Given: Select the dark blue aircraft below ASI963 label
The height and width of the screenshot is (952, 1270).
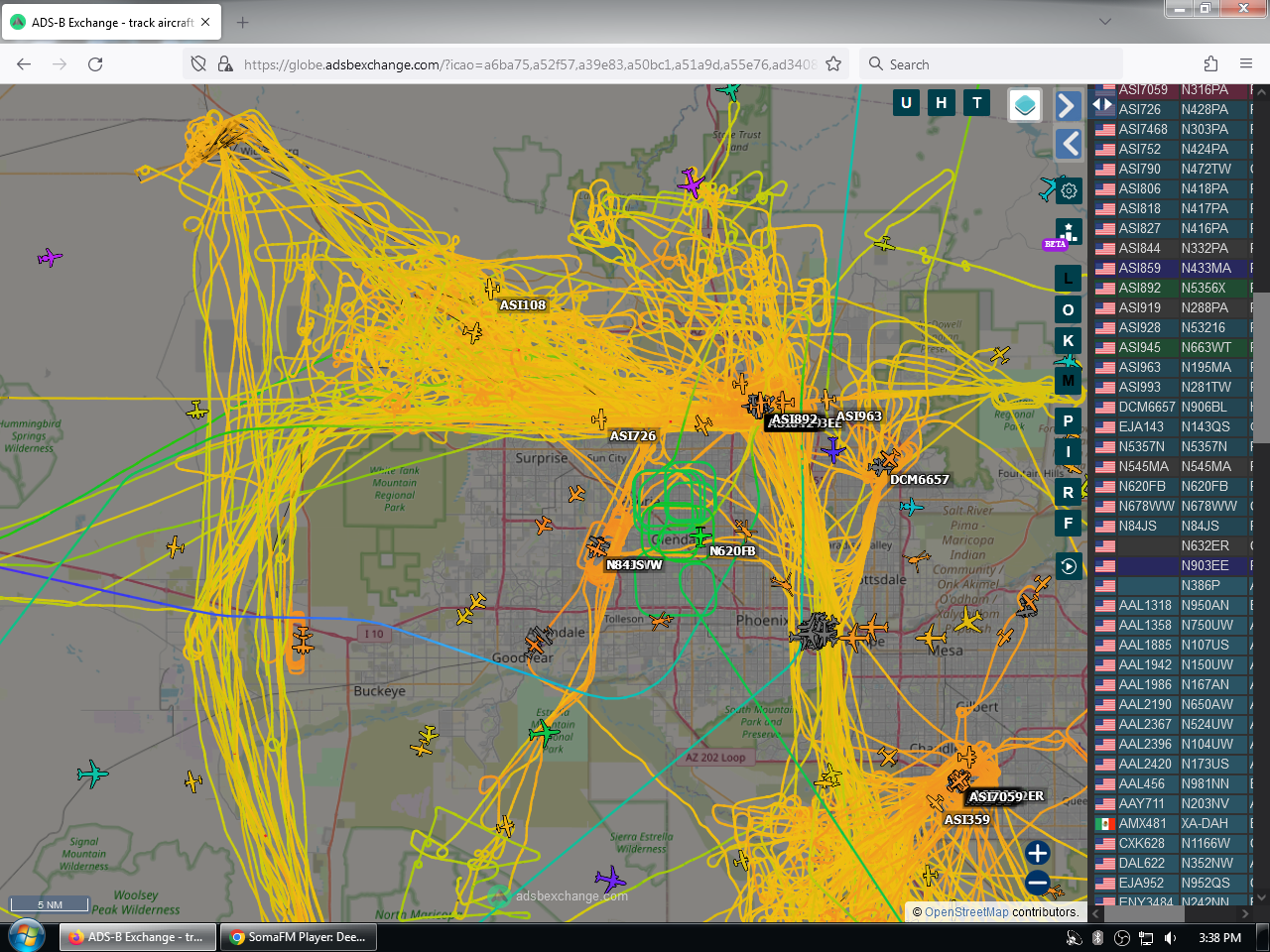Looking at the screenshot, I should pos(833,450).
